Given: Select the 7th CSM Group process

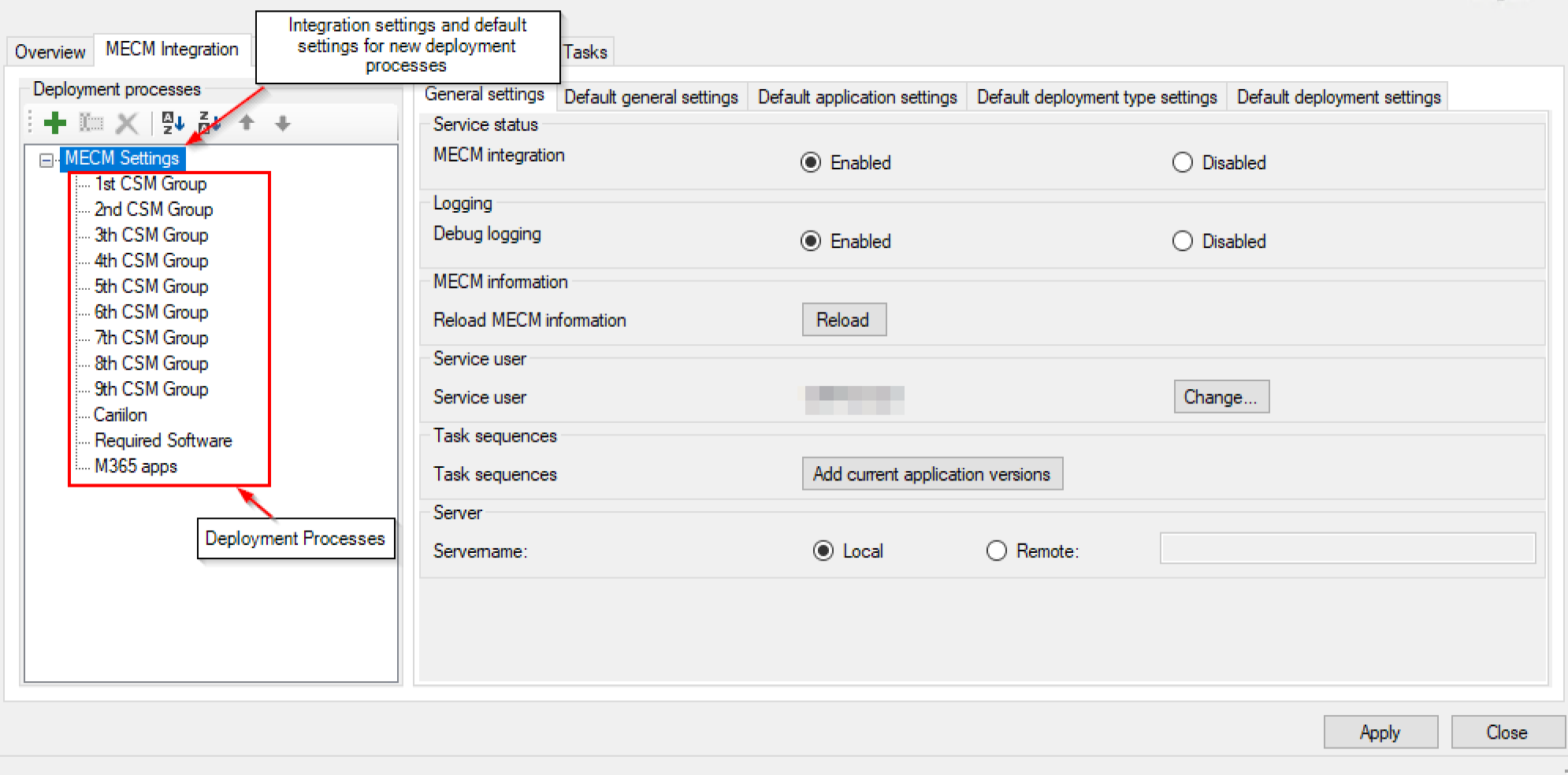Looking at the screenshot, I should [x=151, y=338].
